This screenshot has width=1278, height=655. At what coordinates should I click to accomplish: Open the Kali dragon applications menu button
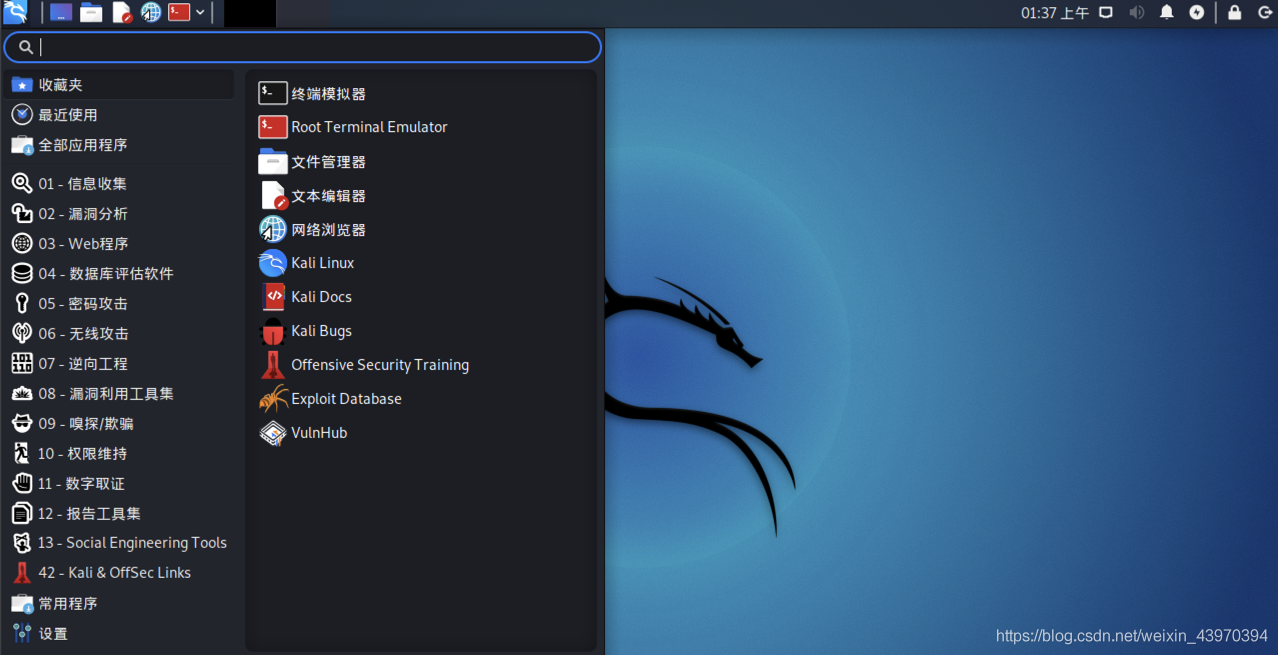tap(15, 12)
